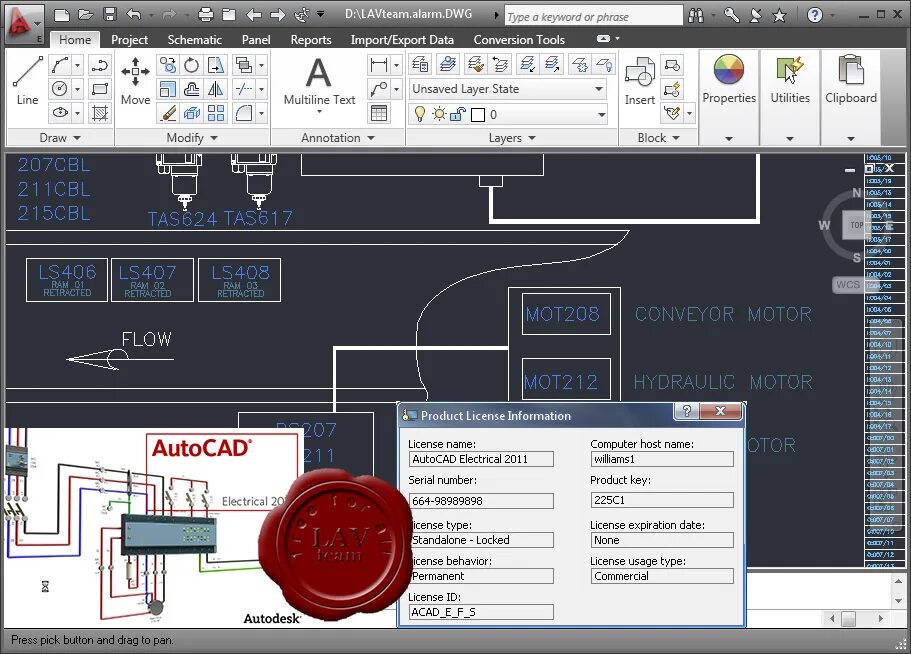Switch to the Home ribbon tab
This screenshot has width=911, height=654.
coord(74,39)
